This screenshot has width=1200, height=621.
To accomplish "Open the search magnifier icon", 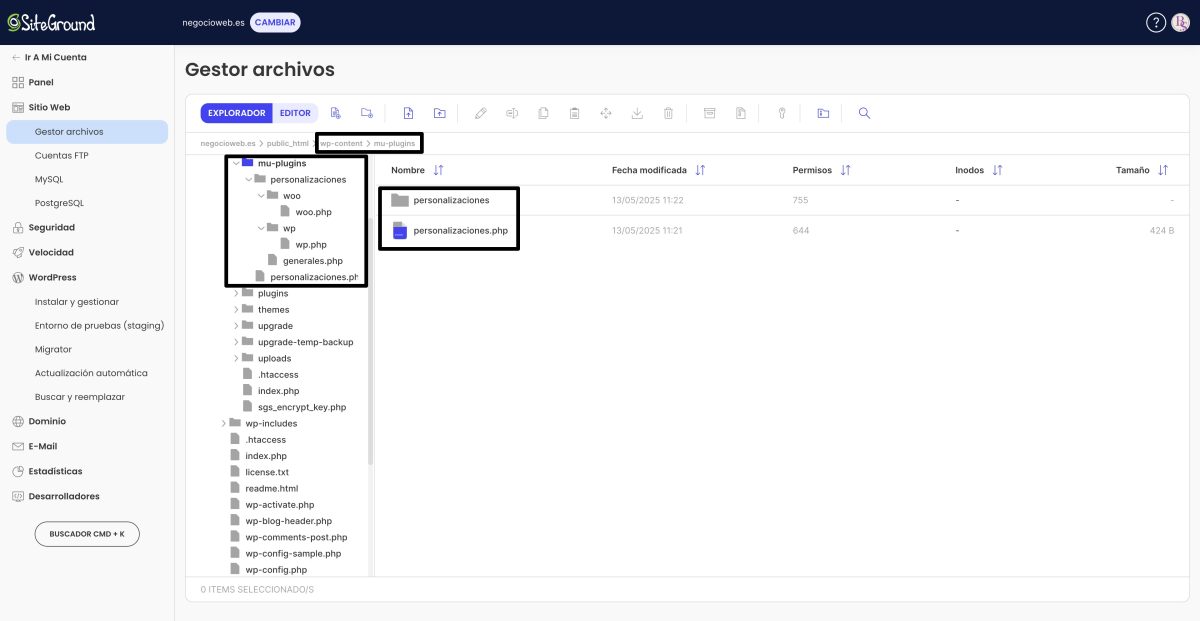I will click(864, 113).
